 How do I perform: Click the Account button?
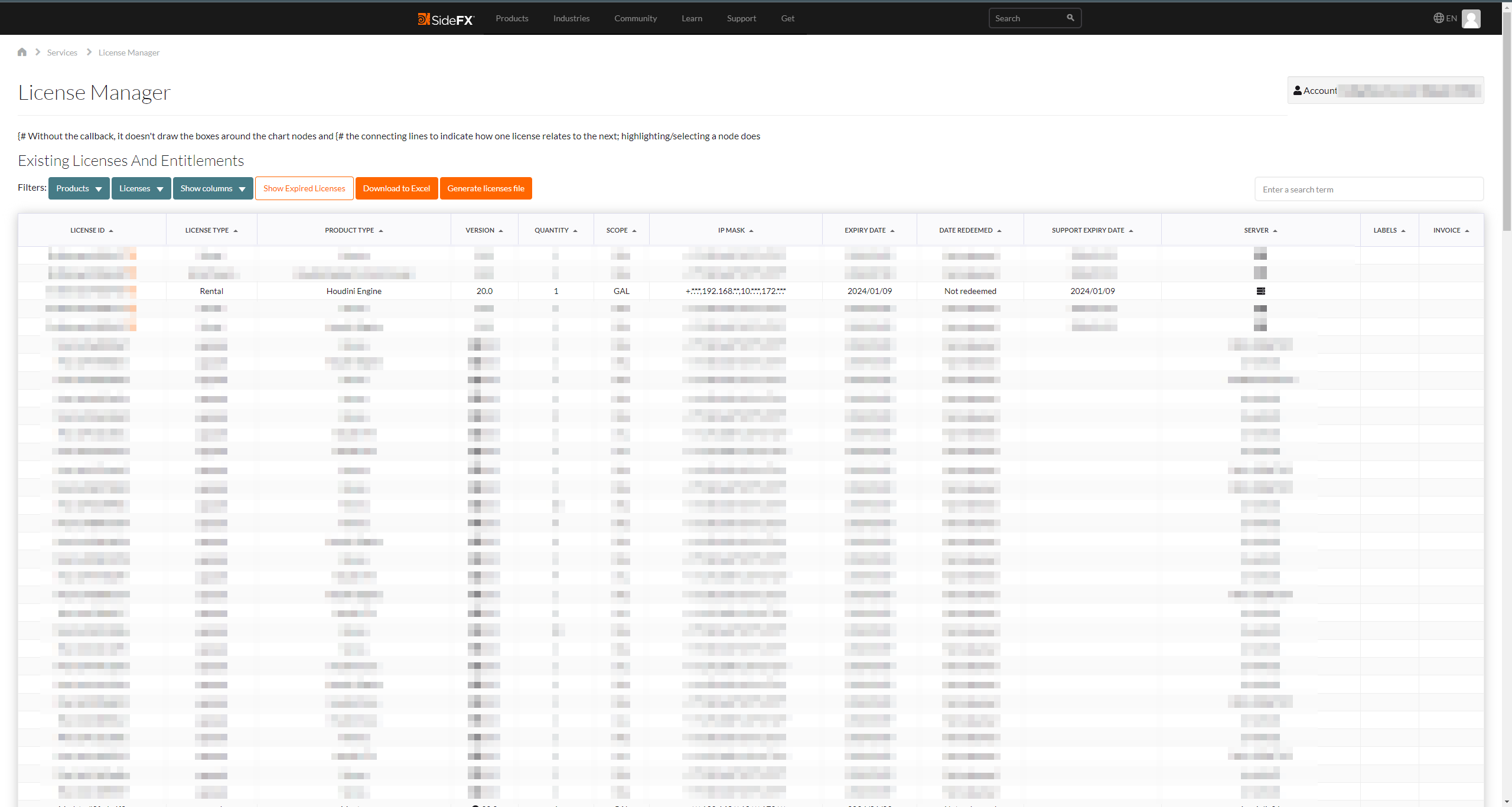[1385, 90]
